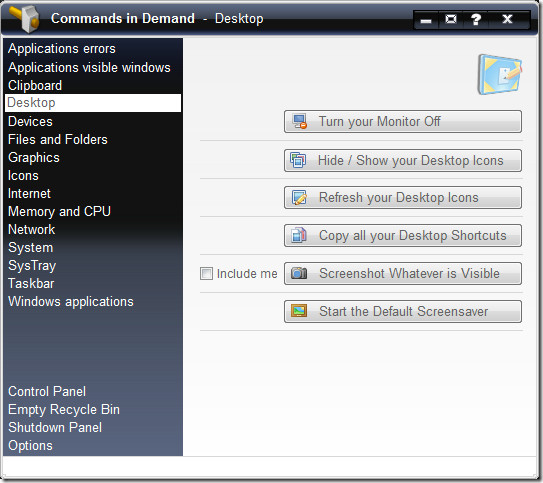
Task: Click the picture icon on Start the Default Screensaver
Action: coord(299,311)
